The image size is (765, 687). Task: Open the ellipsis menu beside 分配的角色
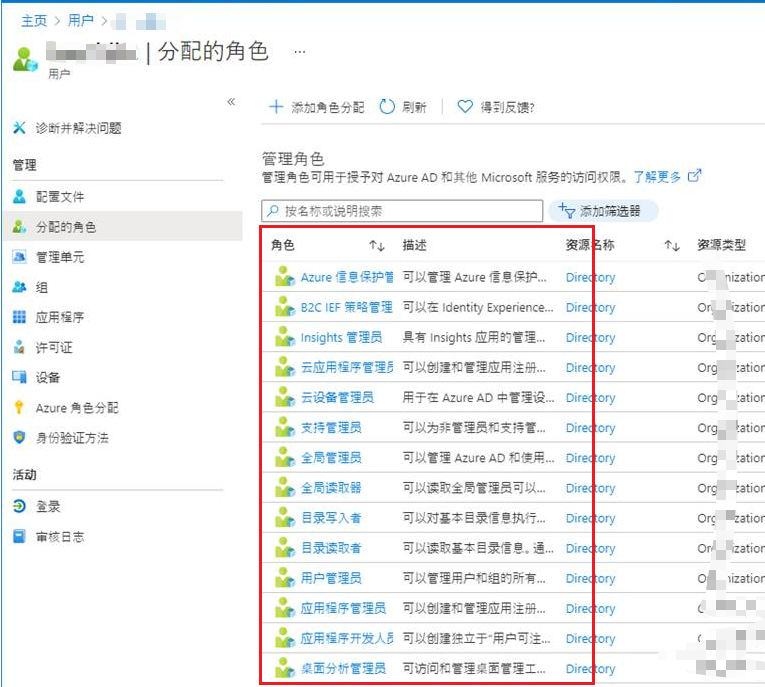point(300,52)
